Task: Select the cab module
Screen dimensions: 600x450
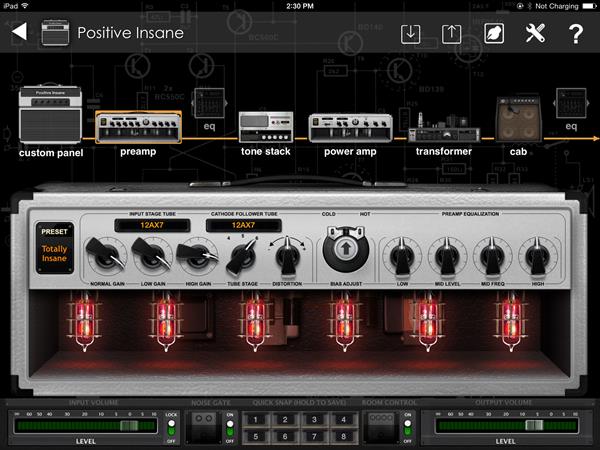Action: (x=518, y=119)
